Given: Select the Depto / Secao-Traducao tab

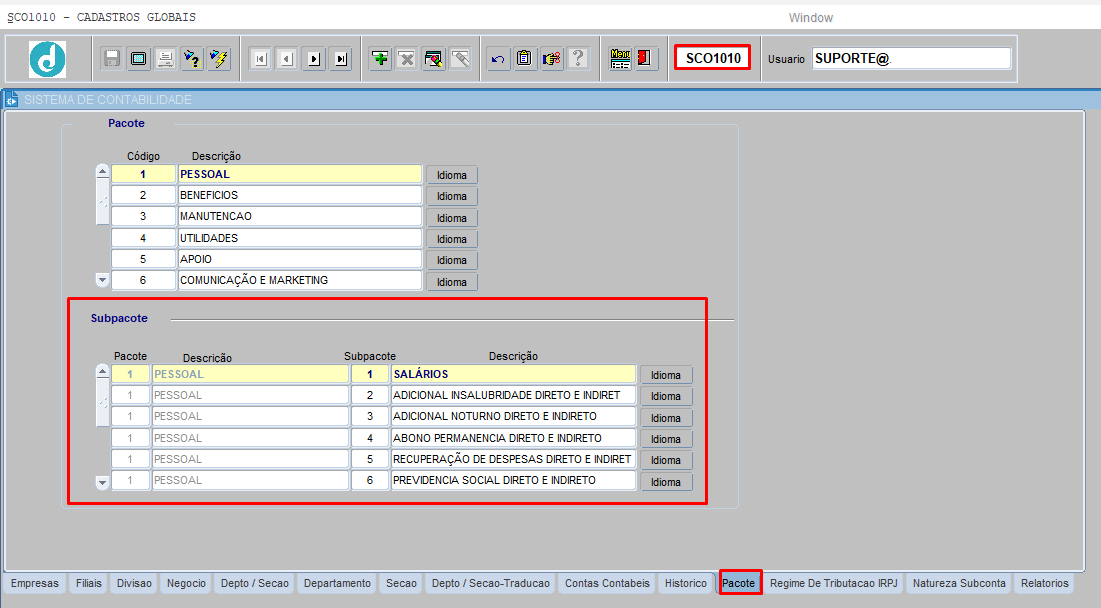Looking at the screenshot, I should pos(491,583).
